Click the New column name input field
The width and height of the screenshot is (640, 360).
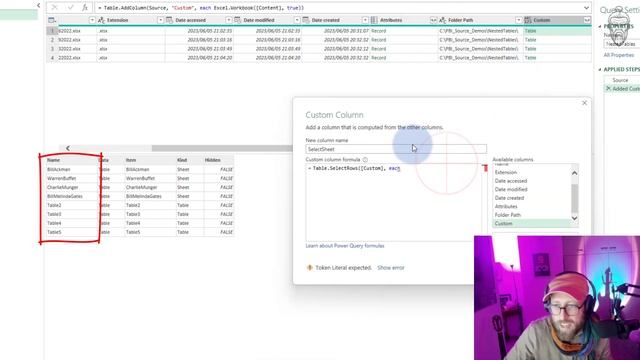(396, 149)
